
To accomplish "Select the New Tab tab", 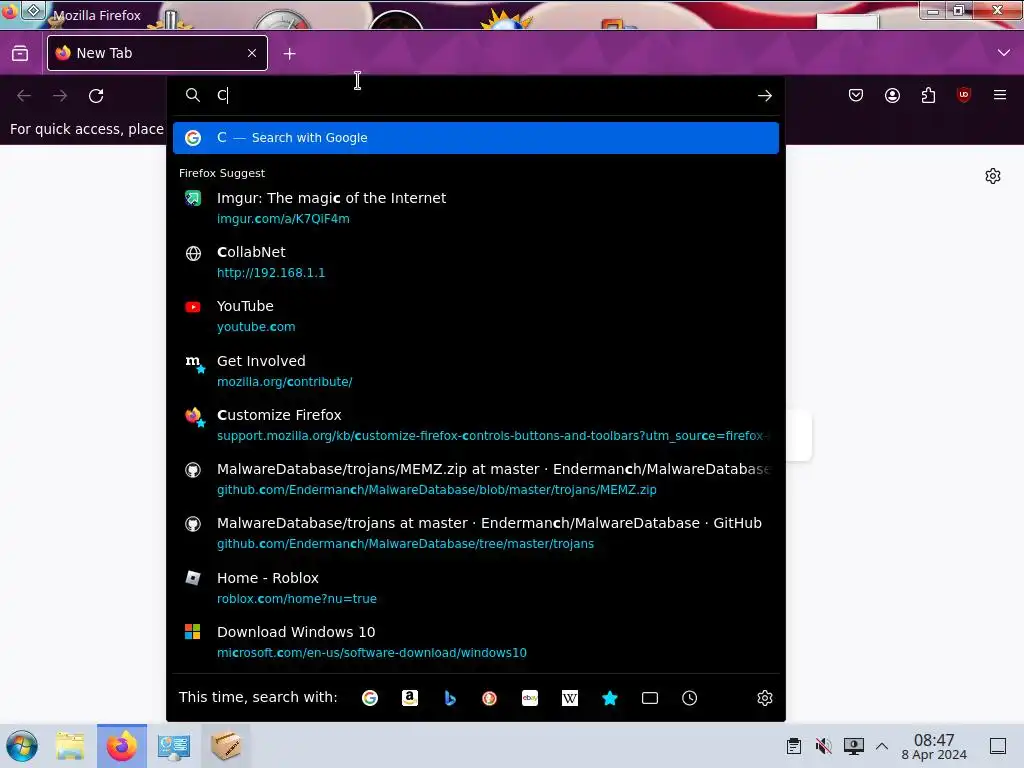I will [x=157, y=53].
